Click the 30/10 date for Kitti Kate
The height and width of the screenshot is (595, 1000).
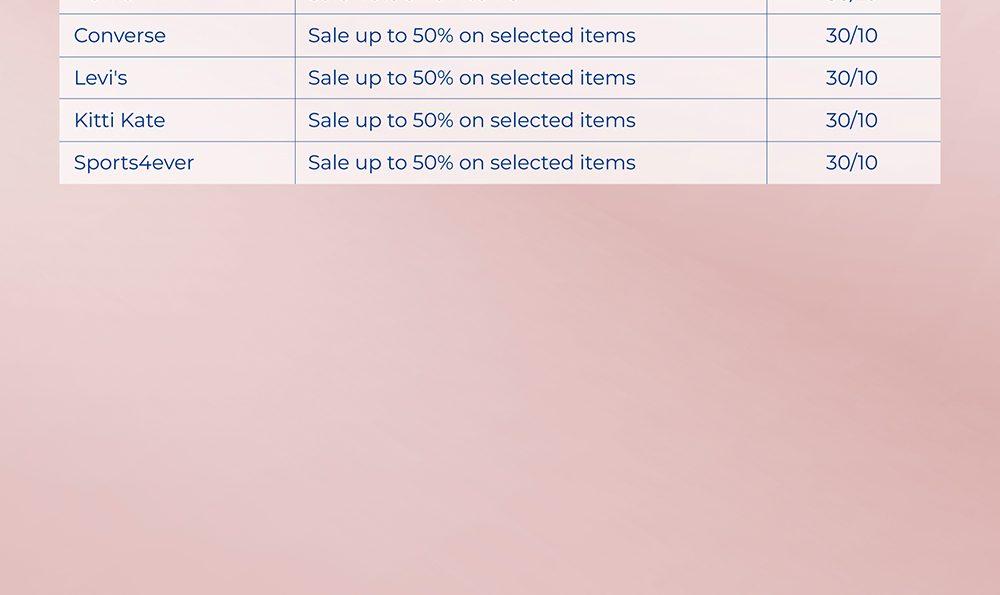pos(852,121)
